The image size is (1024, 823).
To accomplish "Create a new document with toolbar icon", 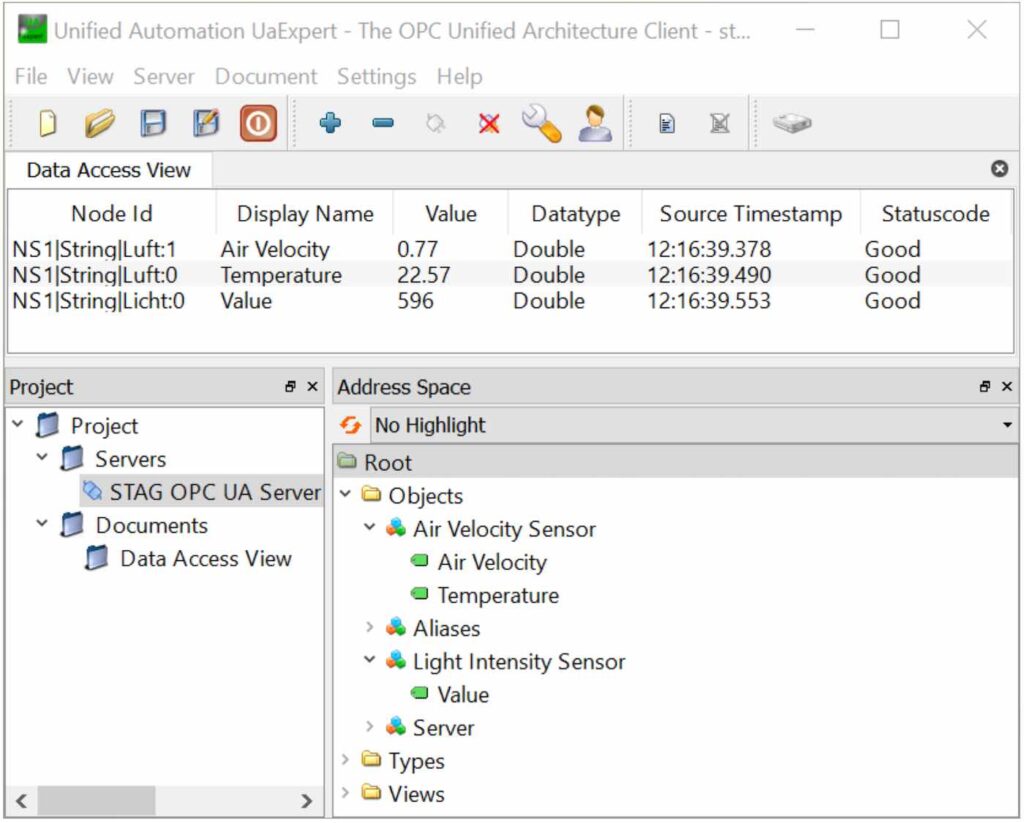I will click(x=48, y=123).
